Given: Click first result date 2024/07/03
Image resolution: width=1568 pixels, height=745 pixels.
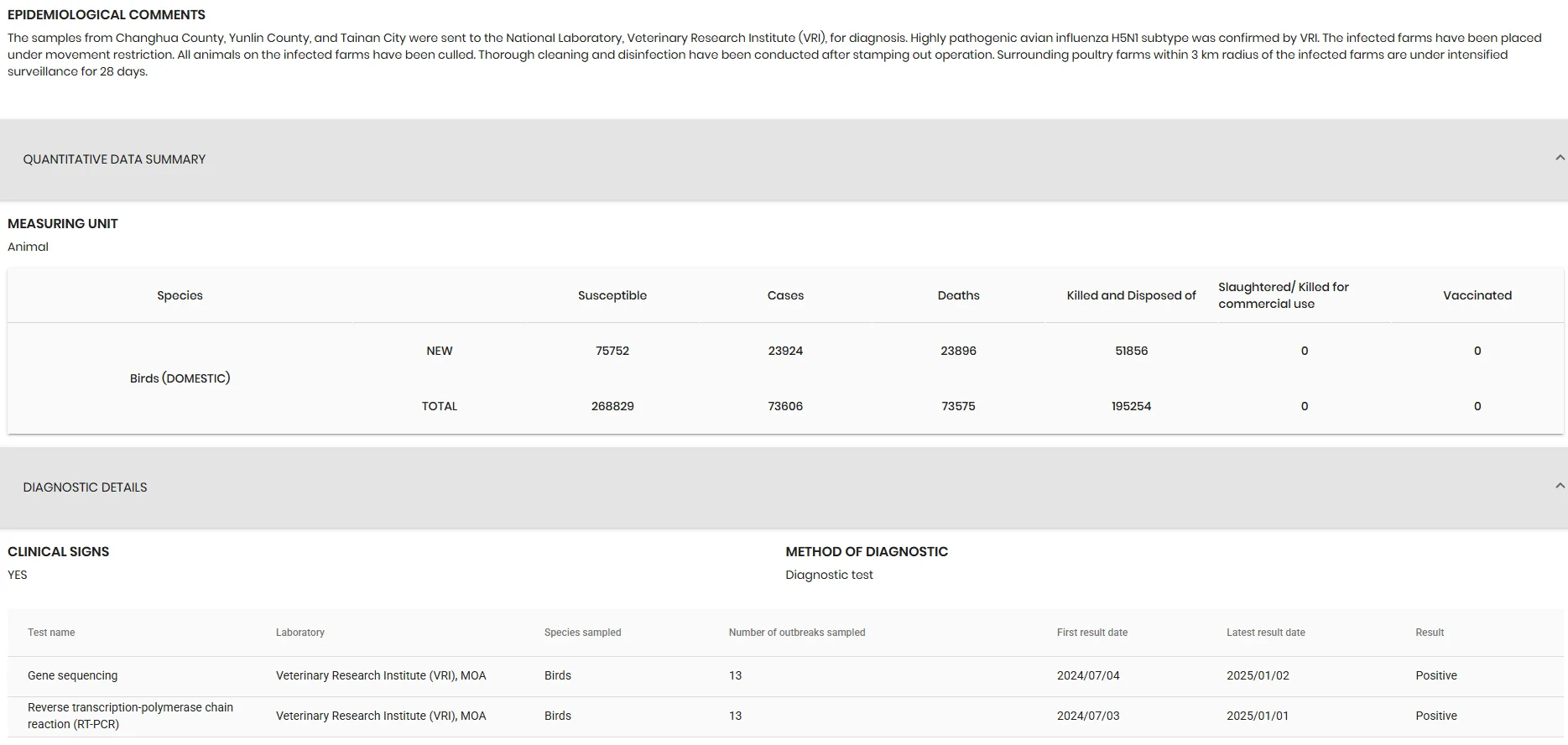Looking at the screenshot, I should click(x=1088, y=716).
